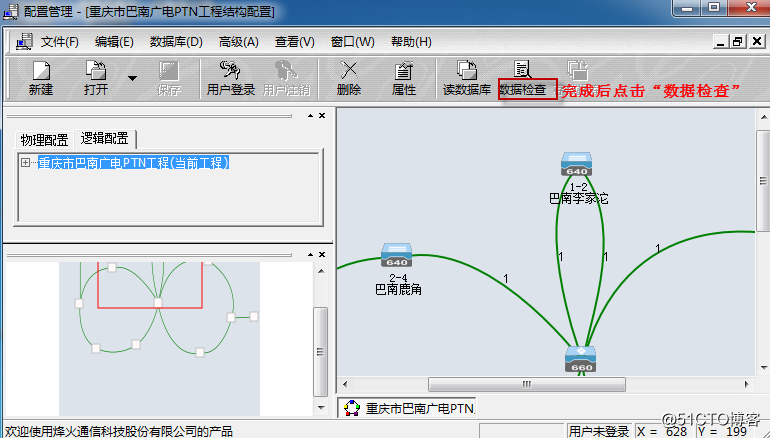
Task: Select 重庆市巴南广电PTN工程(当前工程) tree item
Action: click(x=134, y=163)
